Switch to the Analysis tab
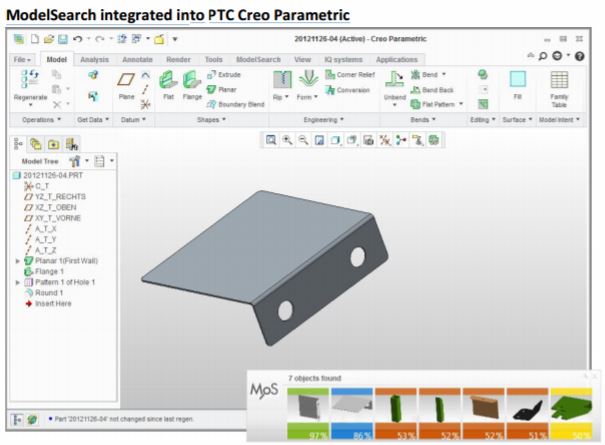 click(x=94, y=59)
